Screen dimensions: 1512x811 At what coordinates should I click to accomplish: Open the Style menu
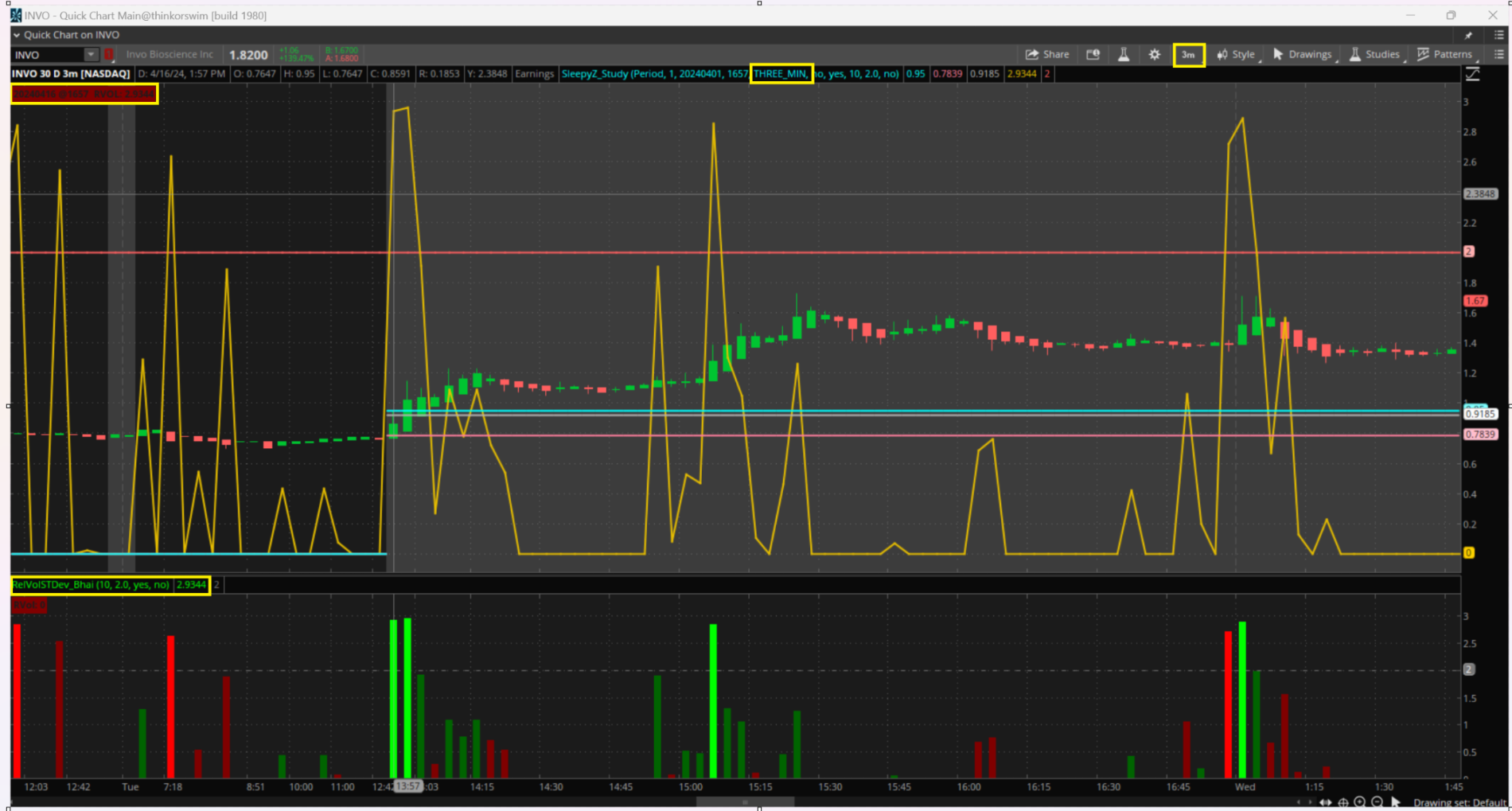(1236, 54)
